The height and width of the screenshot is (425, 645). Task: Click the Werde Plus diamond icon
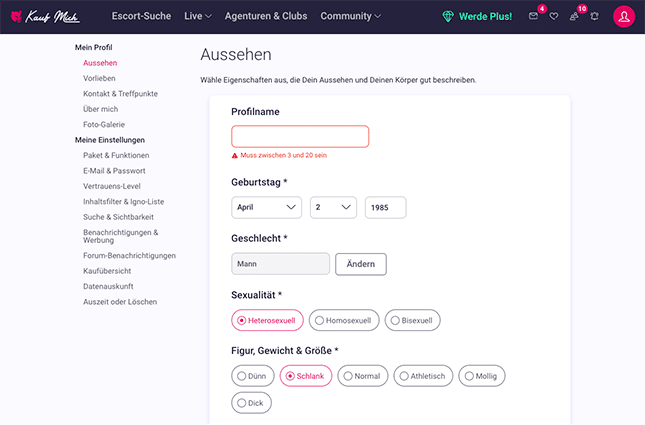point(448,17)
